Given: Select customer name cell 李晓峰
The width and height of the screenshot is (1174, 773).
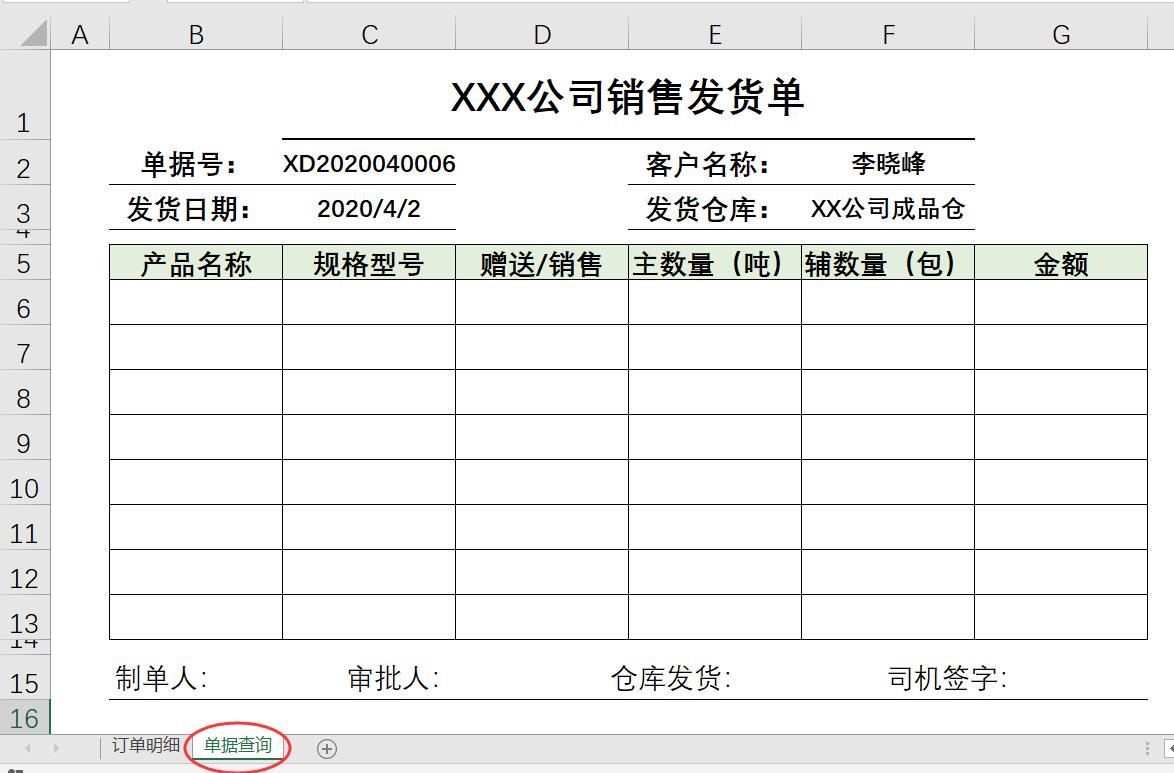Looking at the screenshot, I should pos(888,163).
